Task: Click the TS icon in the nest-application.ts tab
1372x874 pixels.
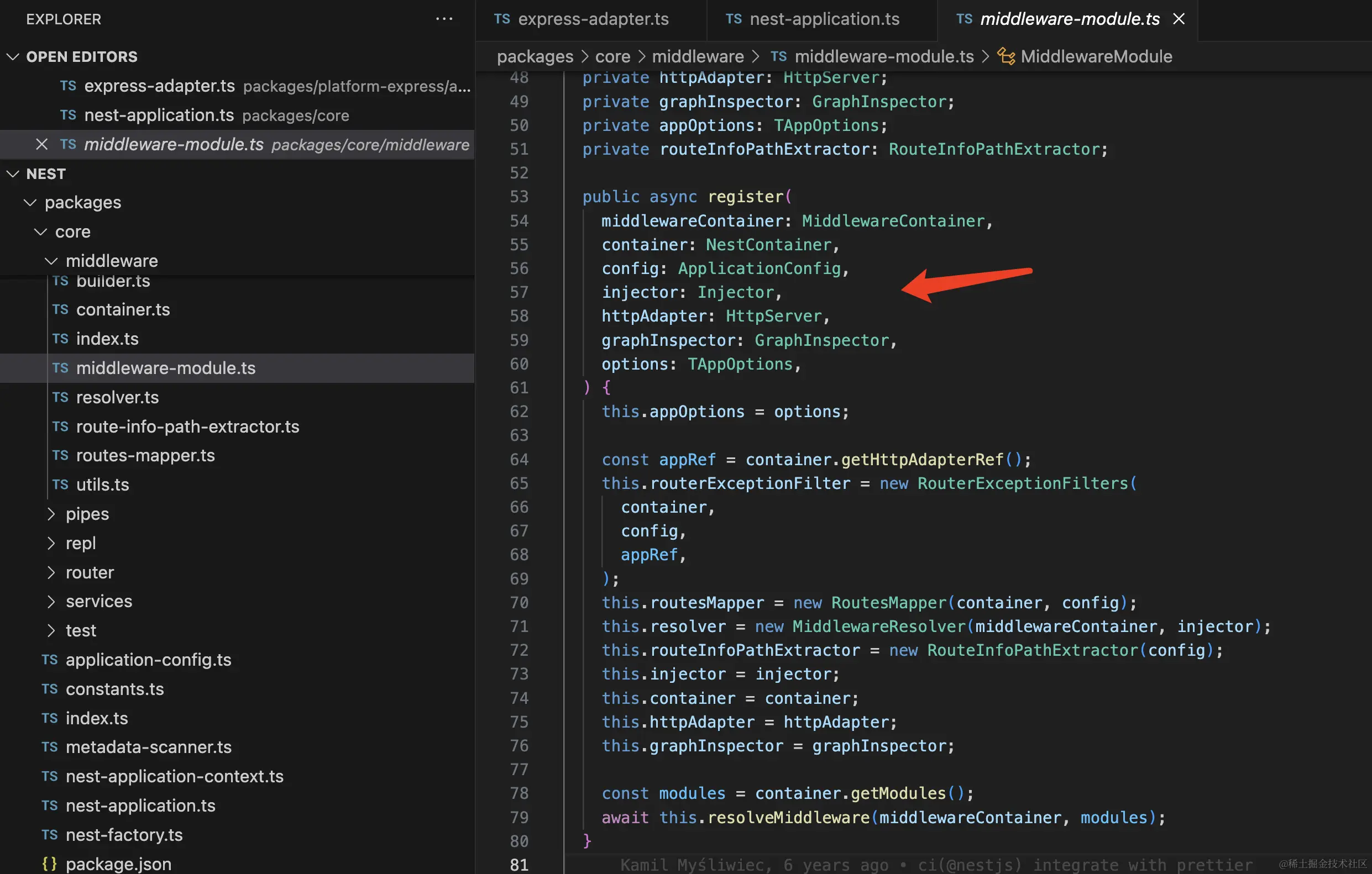Action: (734, 19)
